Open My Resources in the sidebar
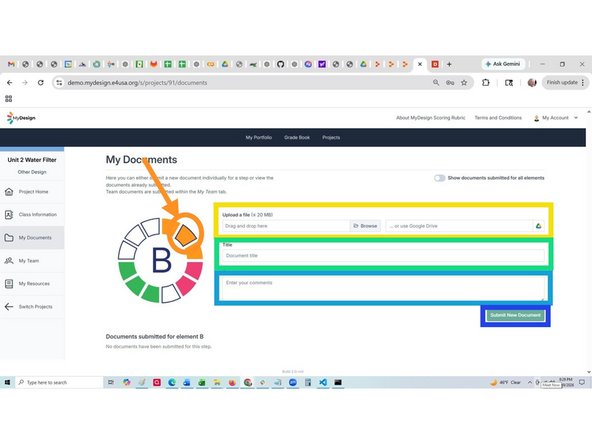The height and width of the screenshot is (444, 592). [x=34, y=284]
